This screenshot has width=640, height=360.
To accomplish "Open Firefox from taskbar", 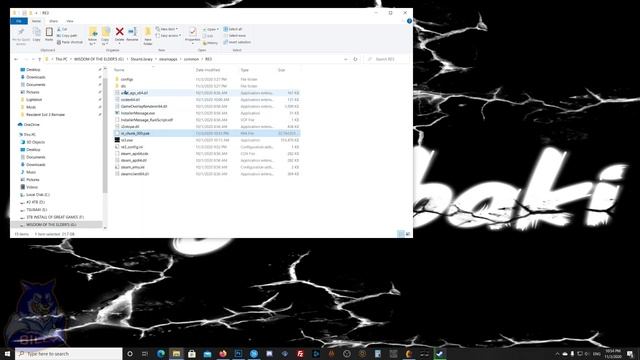I will [x=223, y=353].
